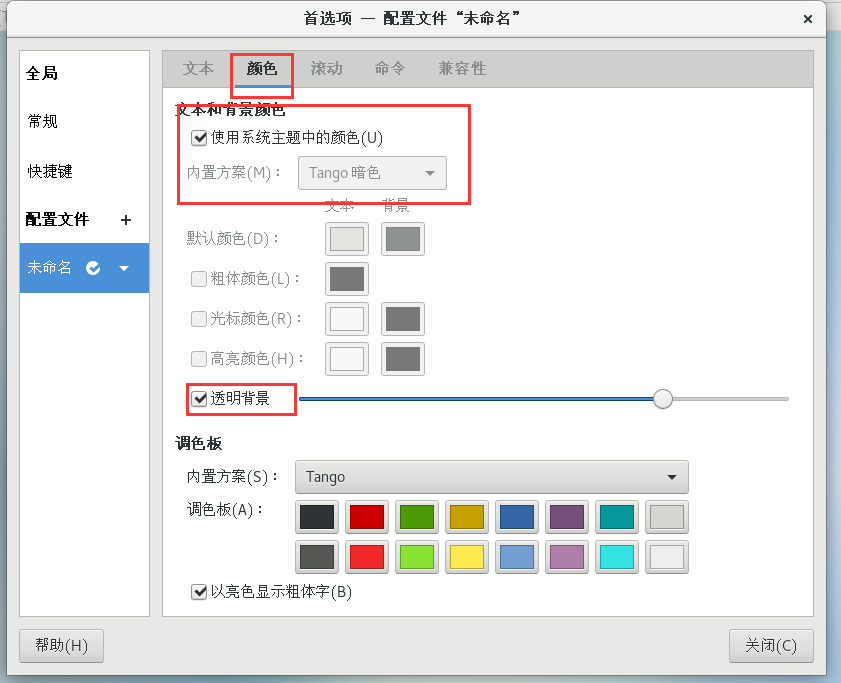Toggle 透明背景 checkbox

click(x=199, y=399)
